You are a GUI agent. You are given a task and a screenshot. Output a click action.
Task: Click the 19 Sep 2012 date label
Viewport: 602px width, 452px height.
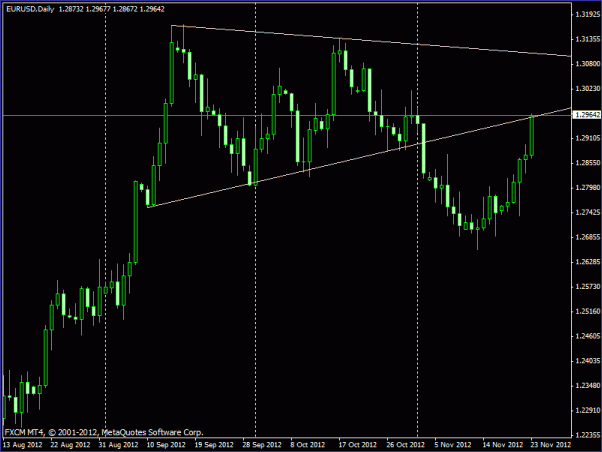(214, 445)
